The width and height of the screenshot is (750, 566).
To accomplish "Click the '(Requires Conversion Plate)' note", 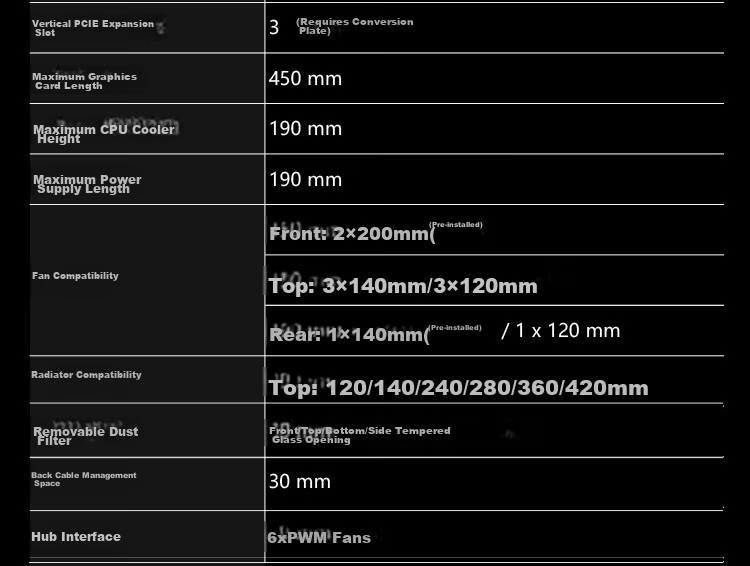I will tap(354, 26).
